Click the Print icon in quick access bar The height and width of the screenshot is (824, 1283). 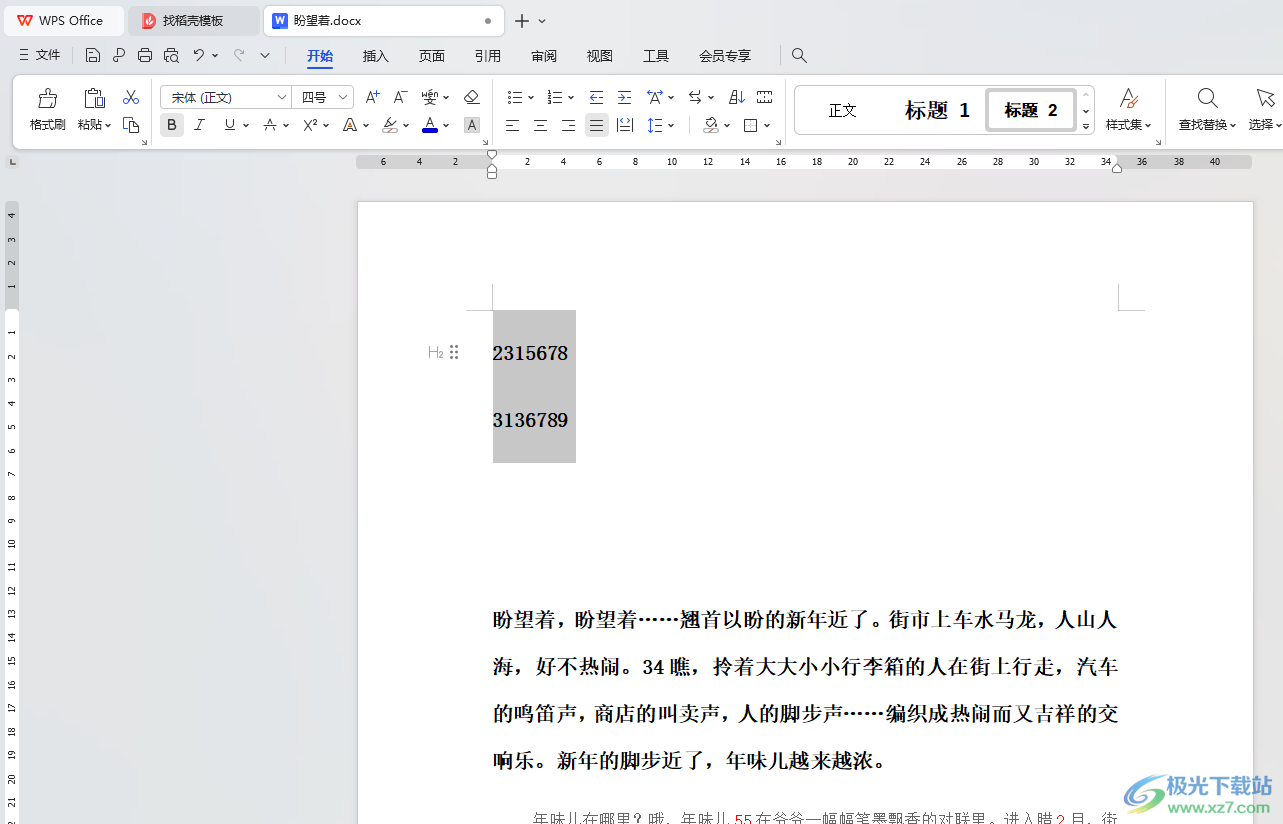tap(145, 56)
